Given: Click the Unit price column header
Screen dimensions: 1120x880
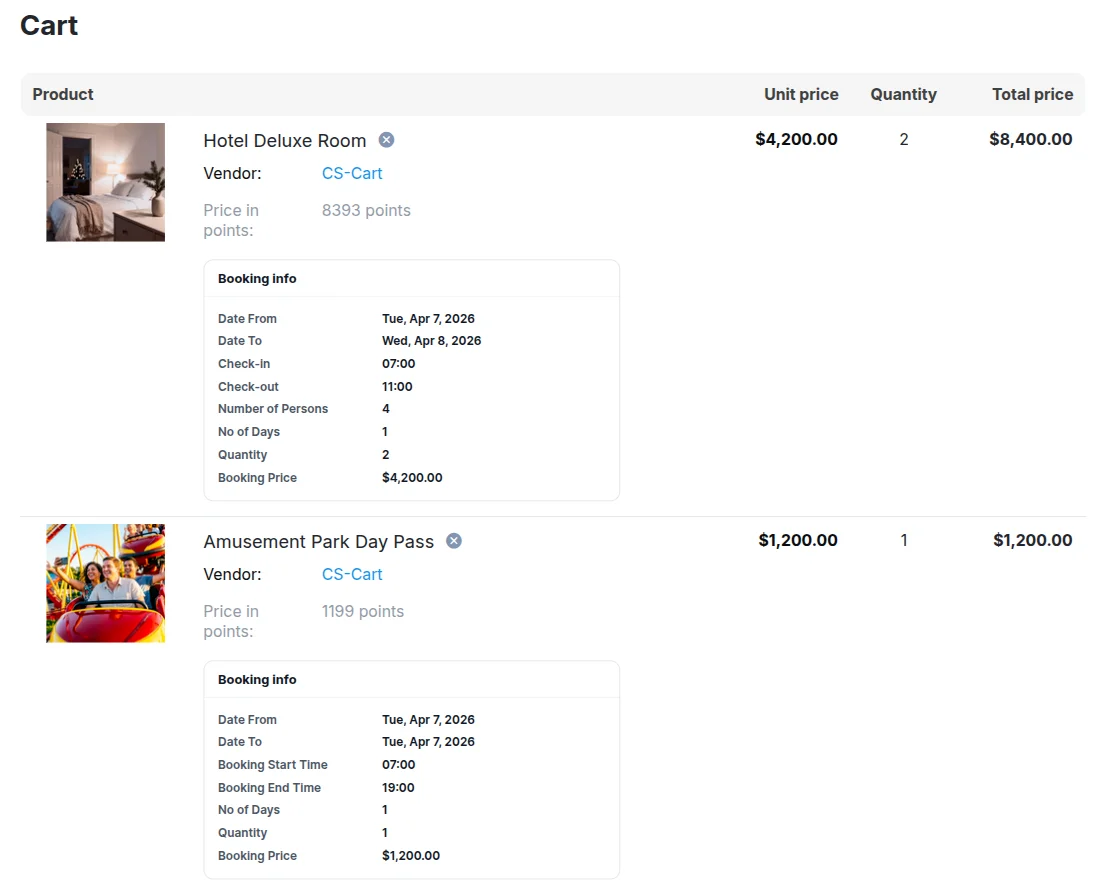Looking at the screenshot, I should 801,94.
